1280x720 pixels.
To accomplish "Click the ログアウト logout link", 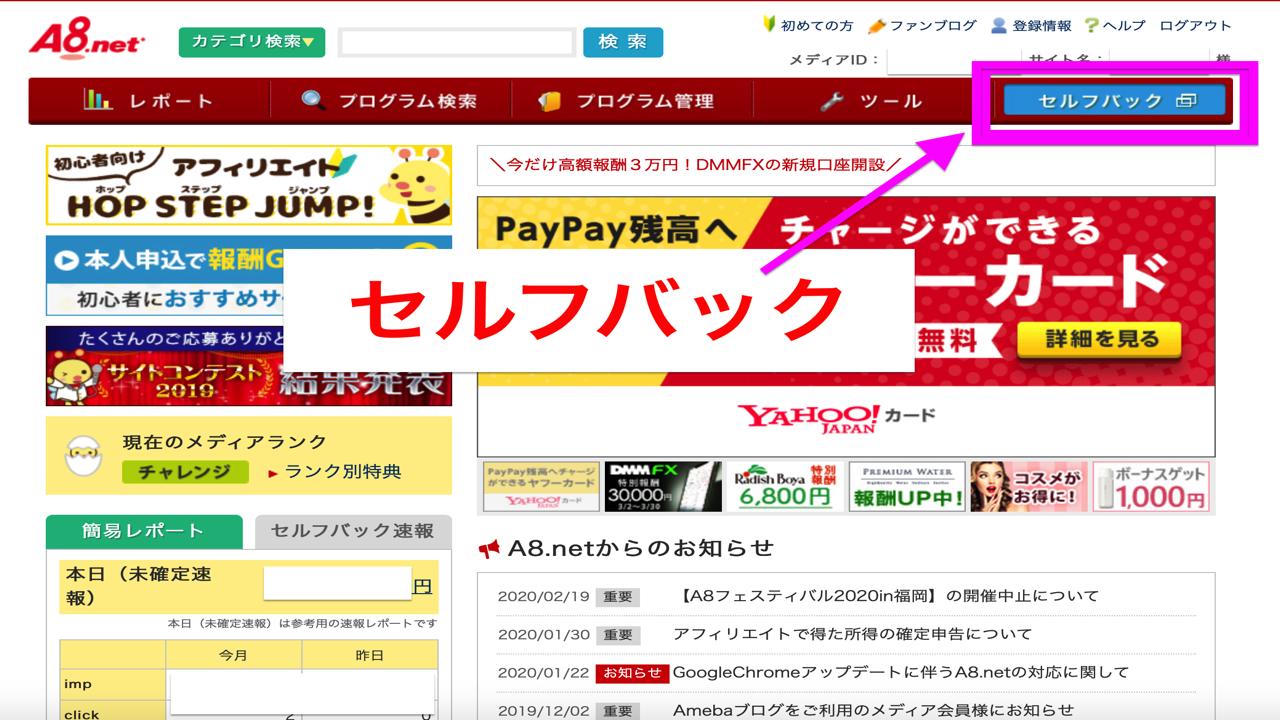I will (1195, 25).
